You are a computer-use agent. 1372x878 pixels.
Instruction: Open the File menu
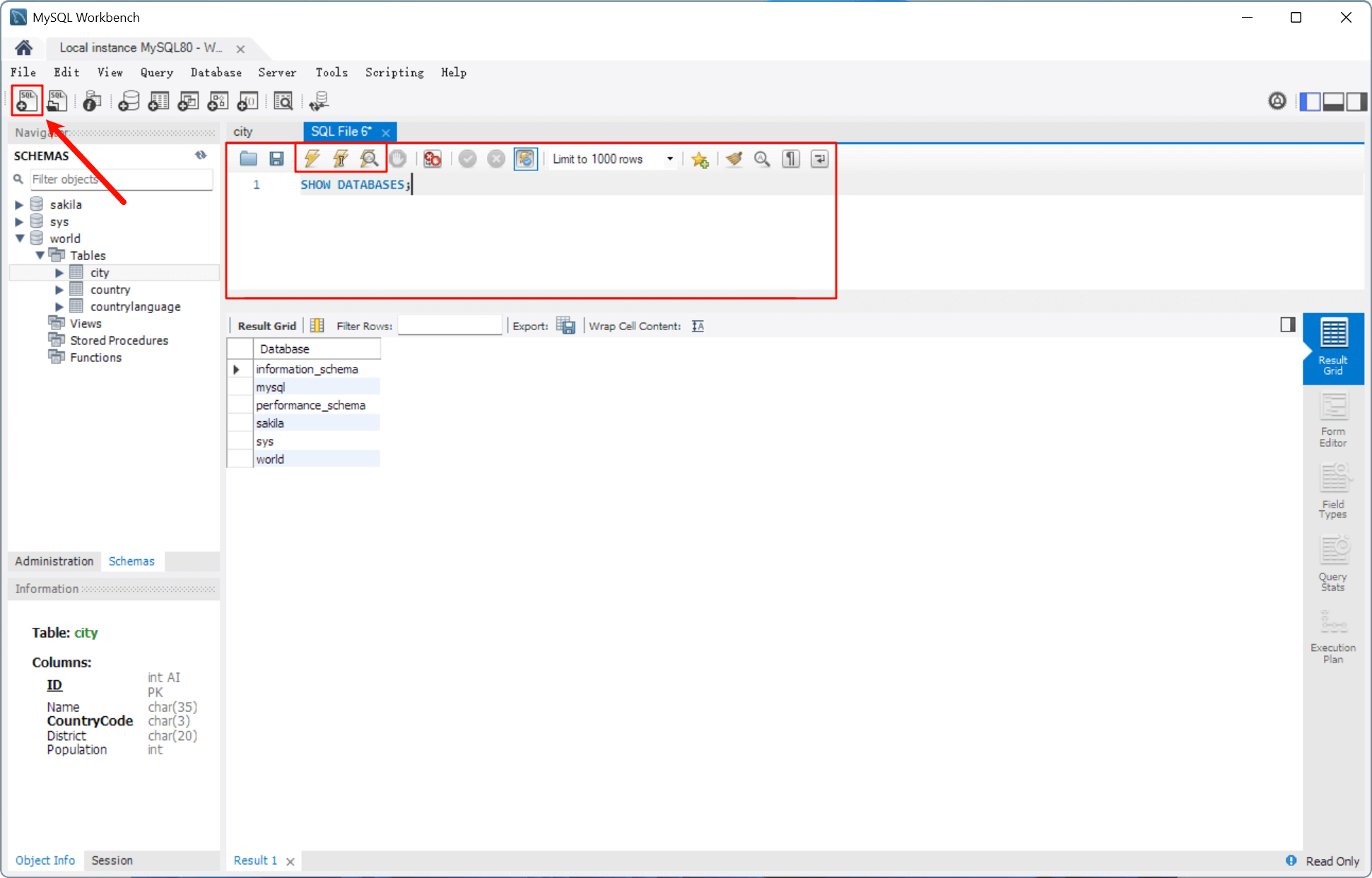pos(23,72)
